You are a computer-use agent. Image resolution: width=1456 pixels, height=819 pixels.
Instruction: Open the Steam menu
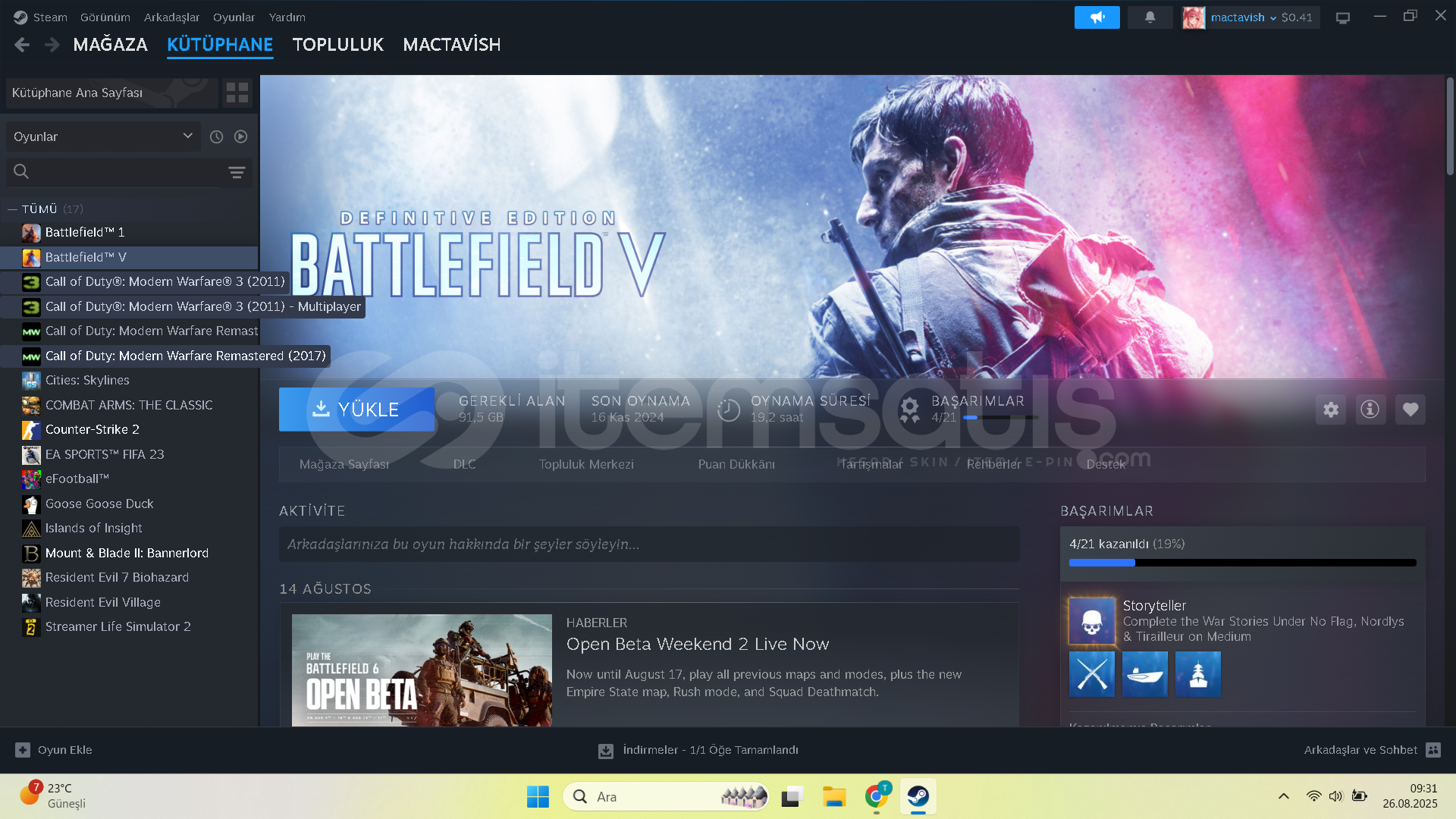coord(50,17)
